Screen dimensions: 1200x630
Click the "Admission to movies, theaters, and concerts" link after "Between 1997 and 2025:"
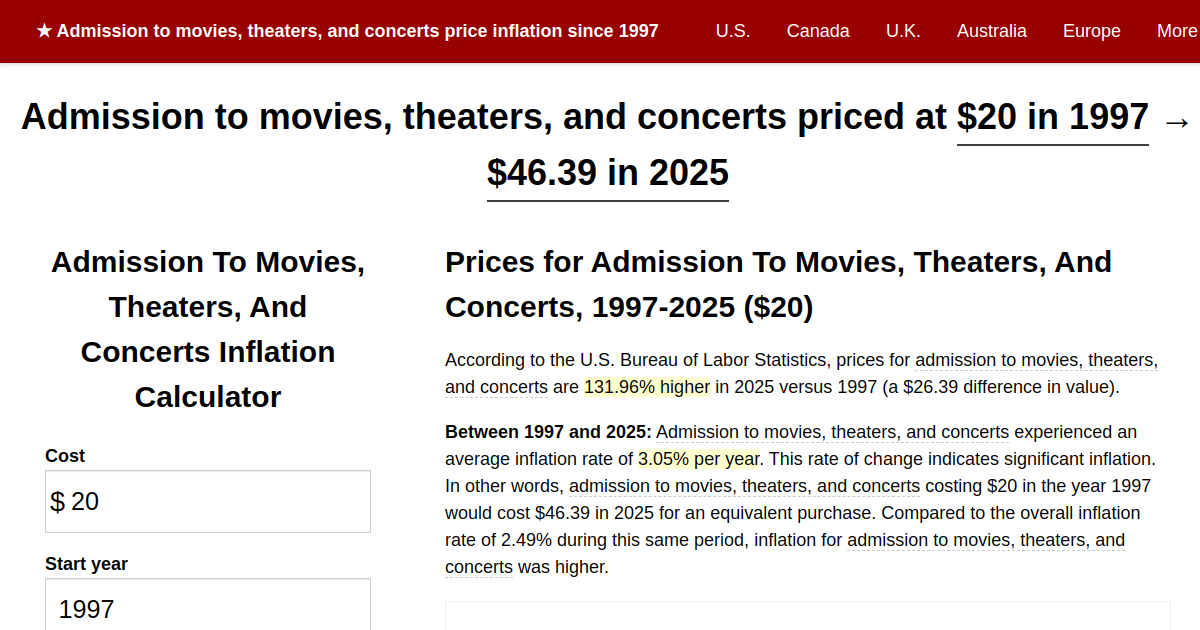pos(833,432)
